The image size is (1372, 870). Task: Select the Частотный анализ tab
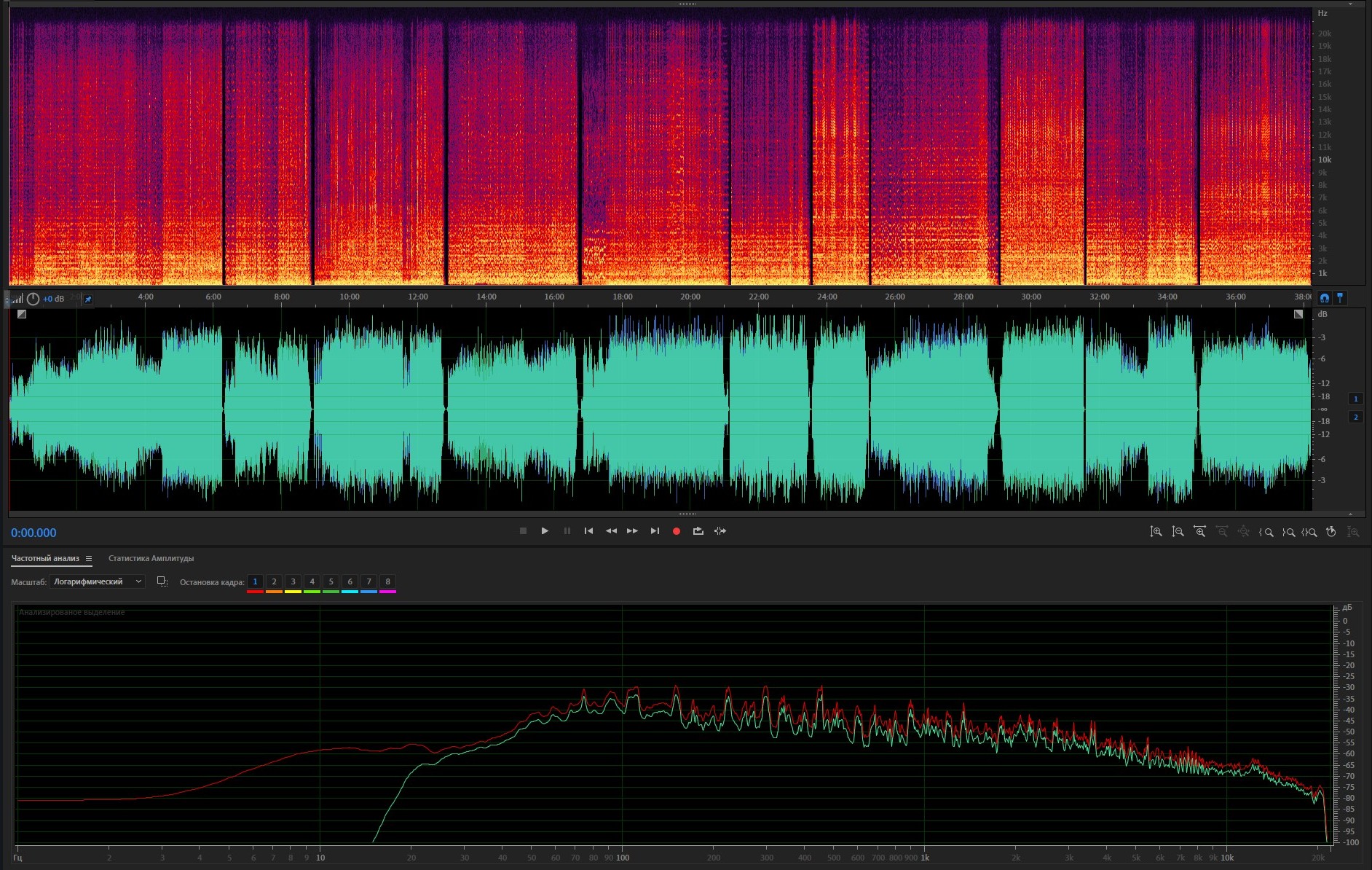[x=45, y=559]
